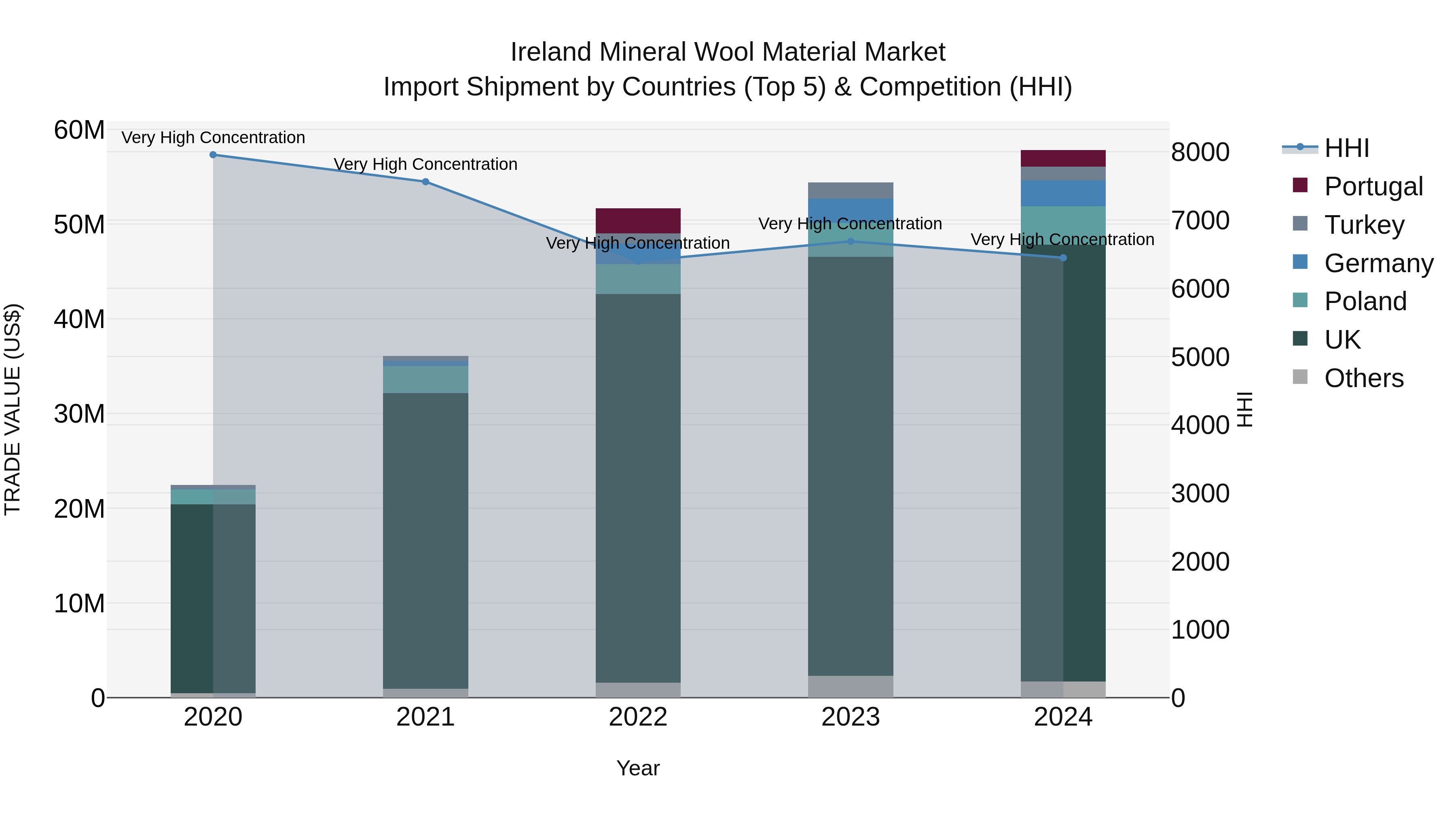Click the HHI data point for 2021

tap(425, 182)
